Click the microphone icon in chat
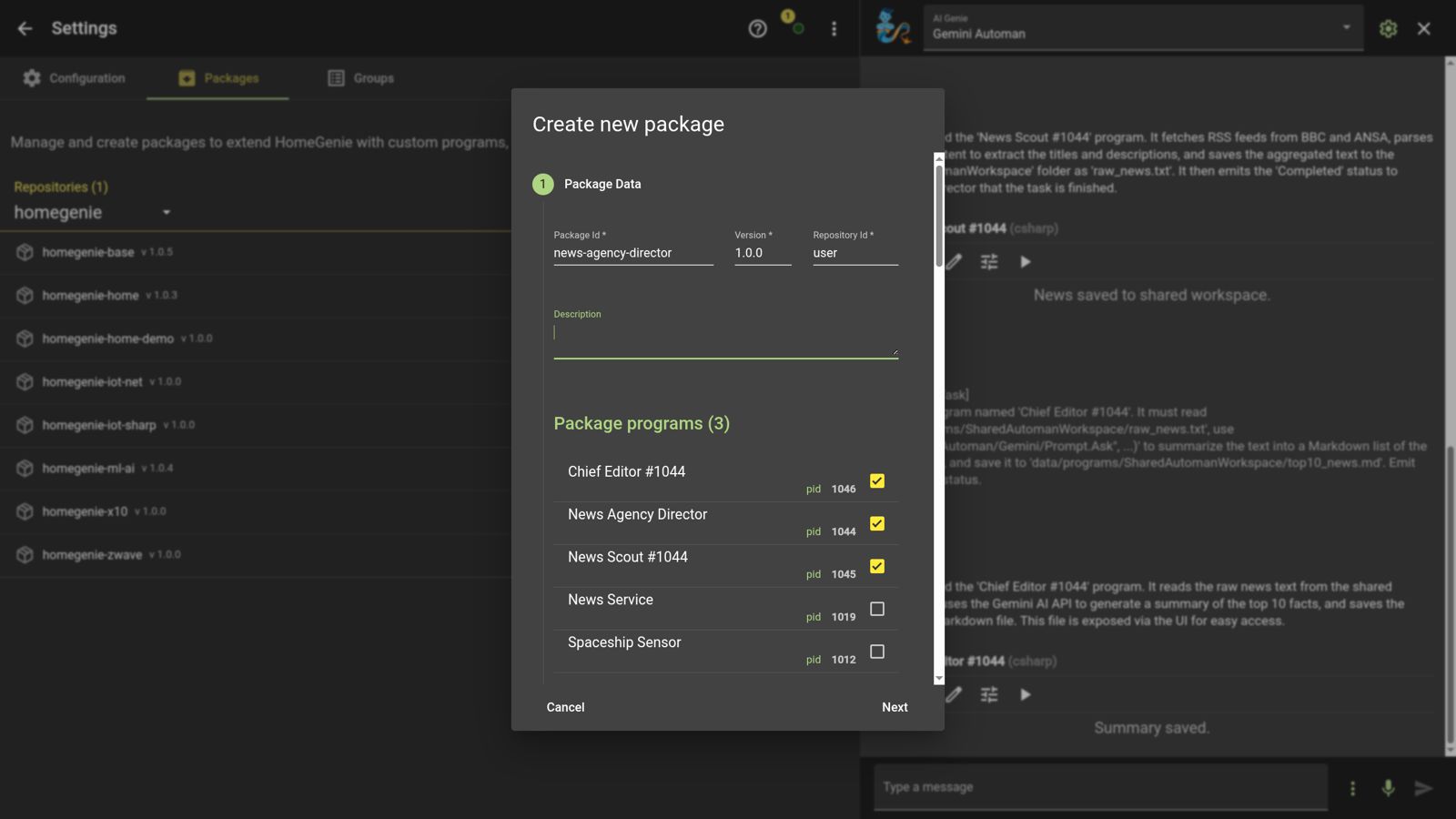1456x819 pixels. [1388, 788]
